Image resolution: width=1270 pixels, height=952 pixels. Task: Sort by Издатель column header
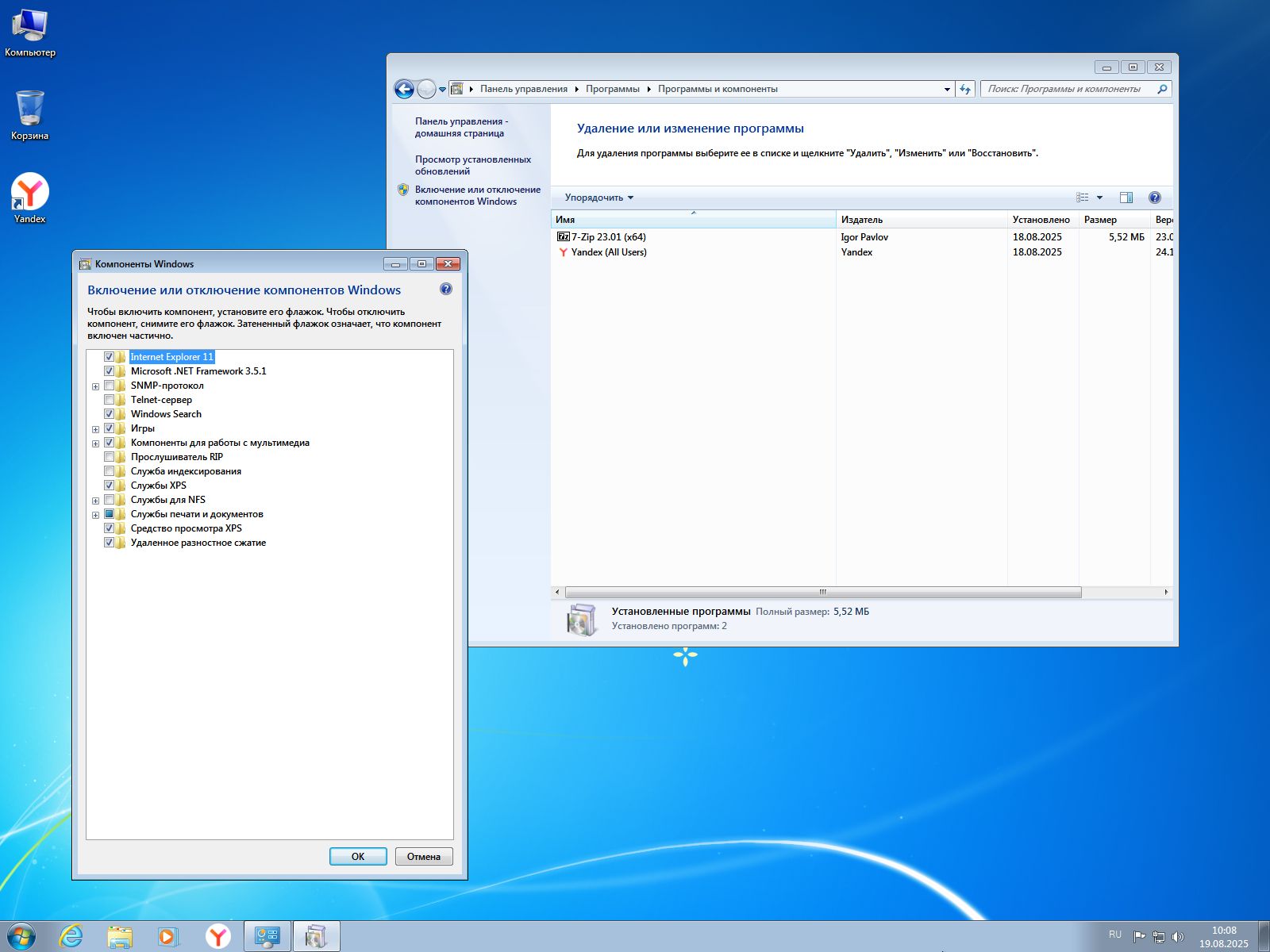click(x=922, y=220)
